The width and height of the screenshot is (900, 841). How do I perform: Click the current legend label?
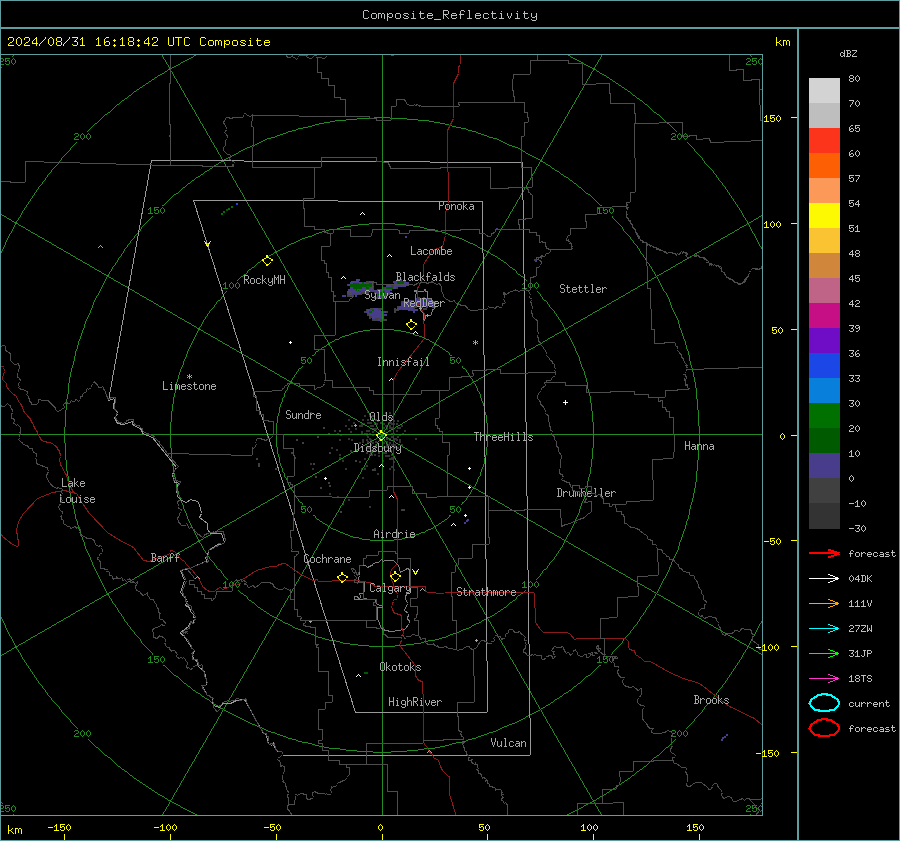tap(869, 703)
